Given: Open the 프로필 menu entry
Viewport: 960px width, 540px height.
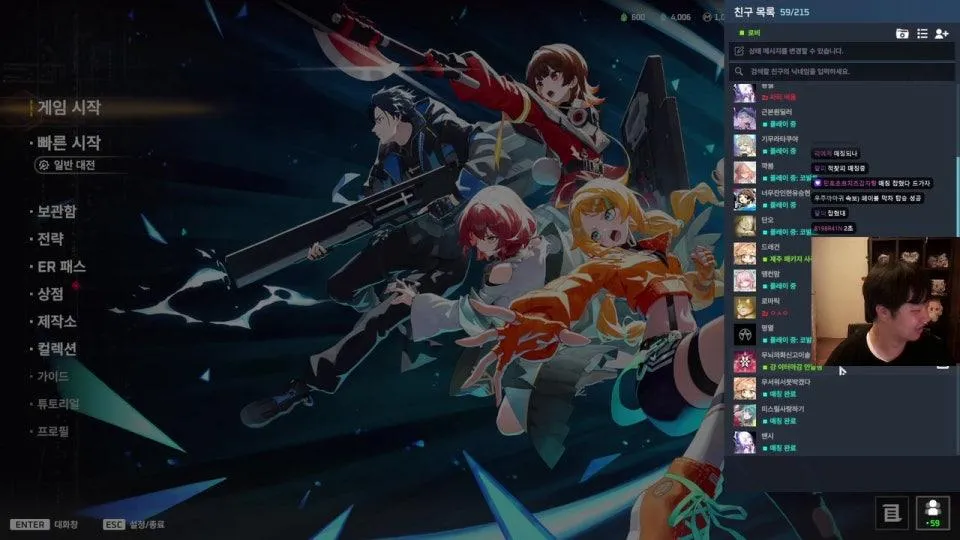Looking at the screenshot, I should 53,431.
